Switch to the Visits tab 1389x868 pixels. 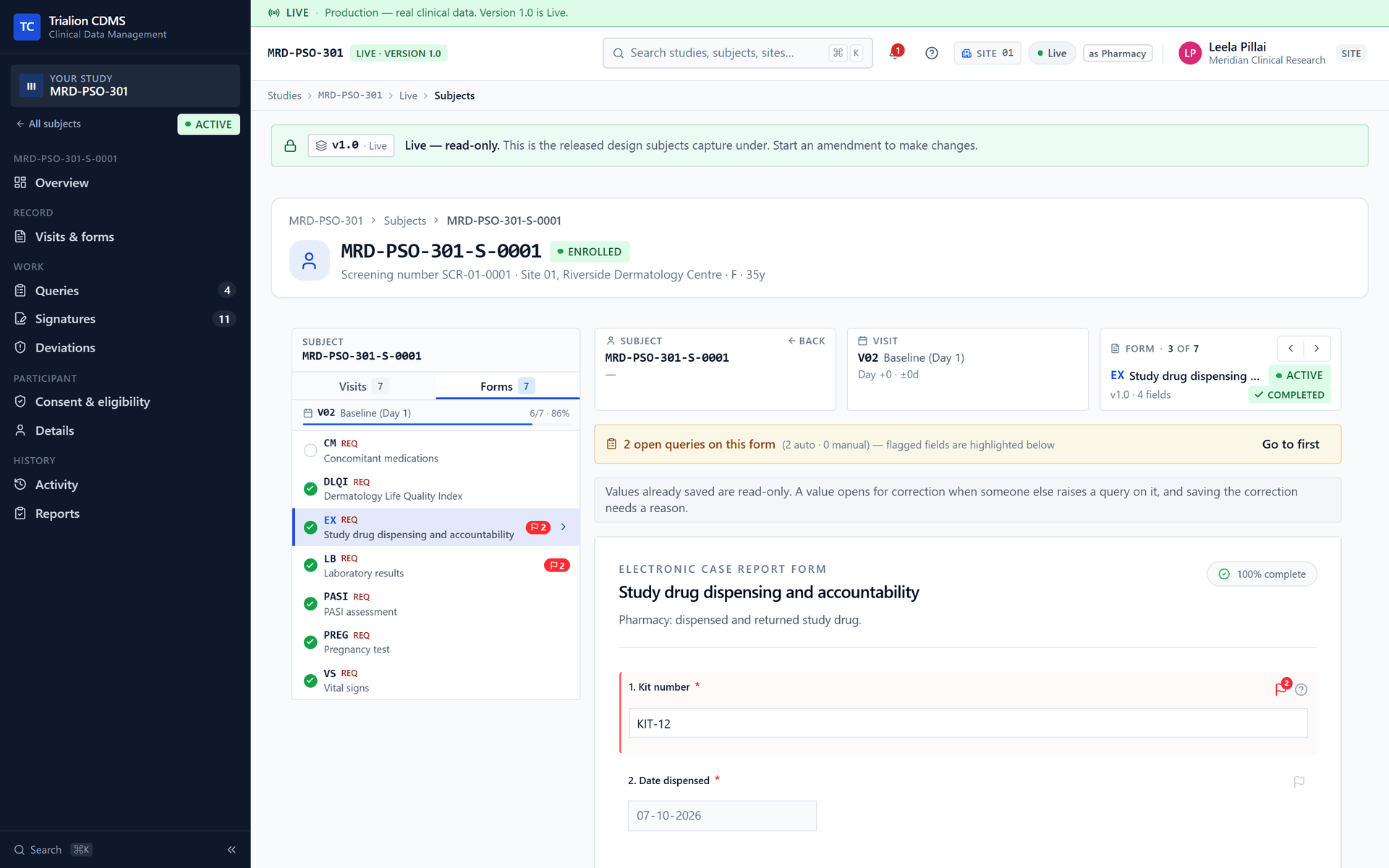point(363,386)
